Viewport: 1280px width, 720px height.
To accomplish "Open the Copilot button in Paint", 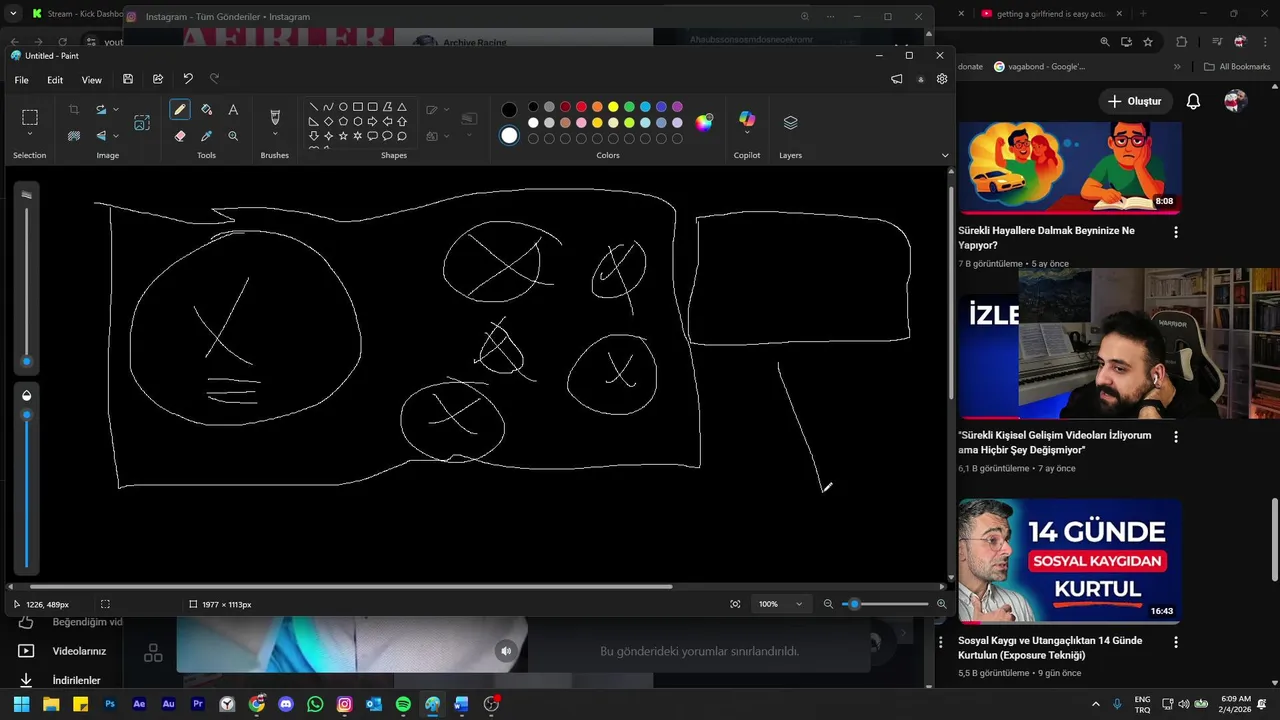I will (x=747, y=120).
